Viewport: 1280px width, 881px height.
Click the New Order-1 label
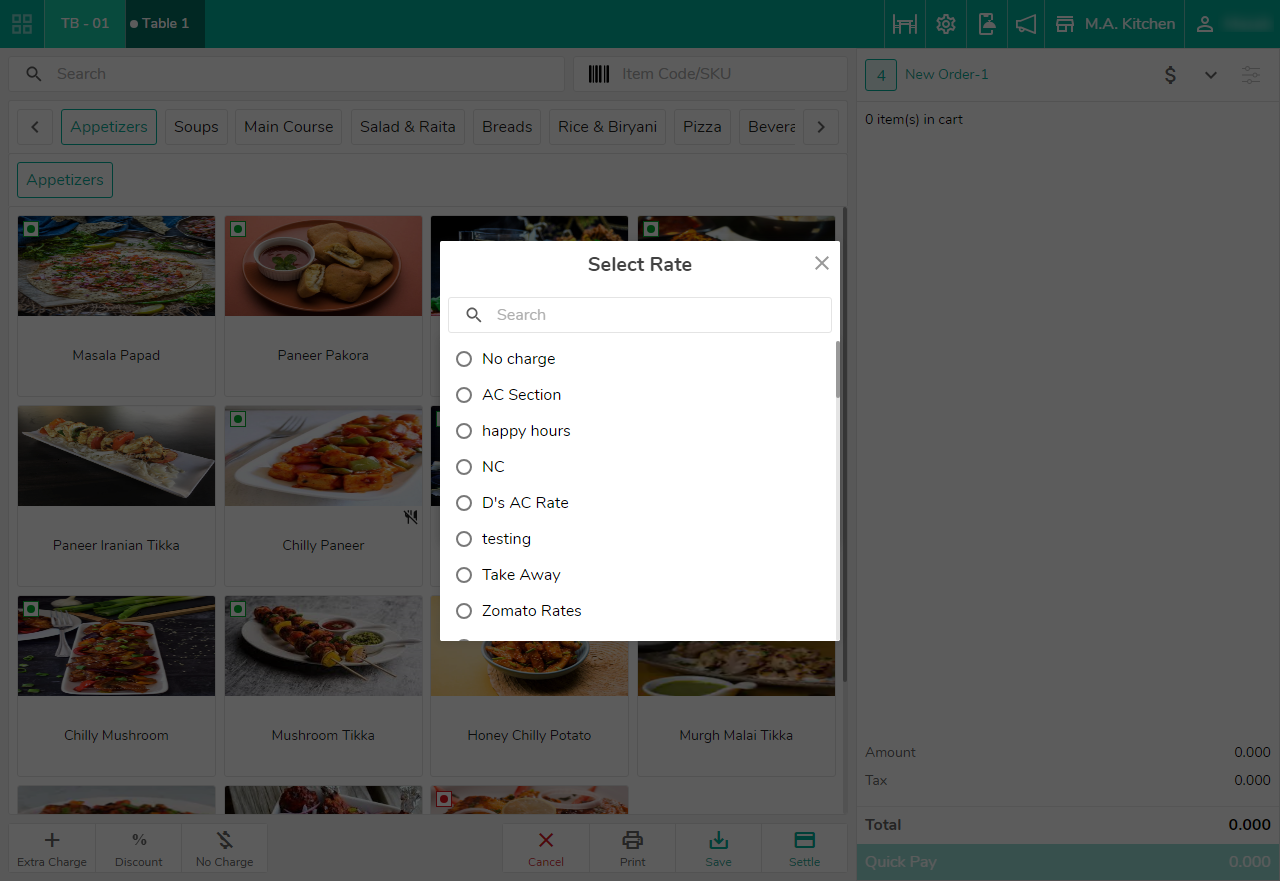pos(947,75)
